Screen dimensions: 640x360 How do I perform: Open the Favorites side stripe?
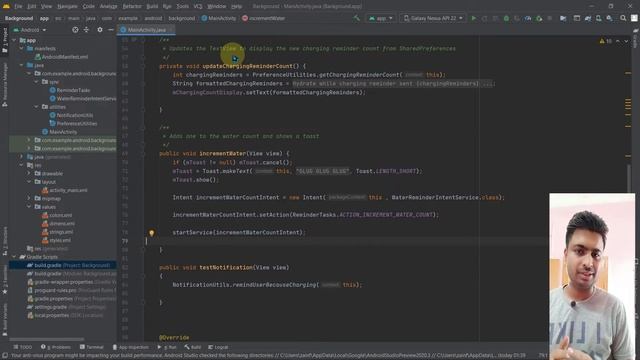click(4, 280)
